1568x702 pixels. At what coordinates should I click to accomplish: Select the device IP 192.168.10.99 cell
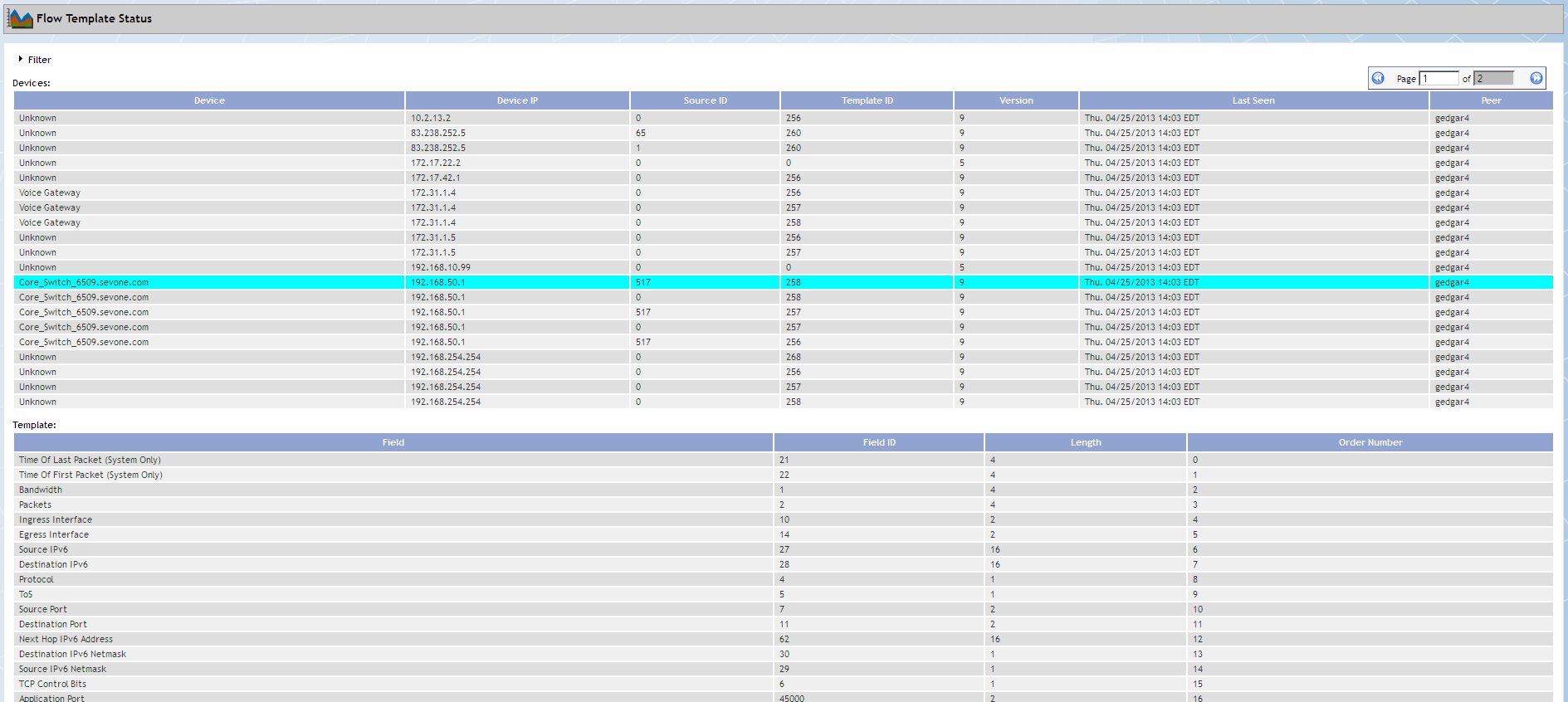(x=517, y=267)
